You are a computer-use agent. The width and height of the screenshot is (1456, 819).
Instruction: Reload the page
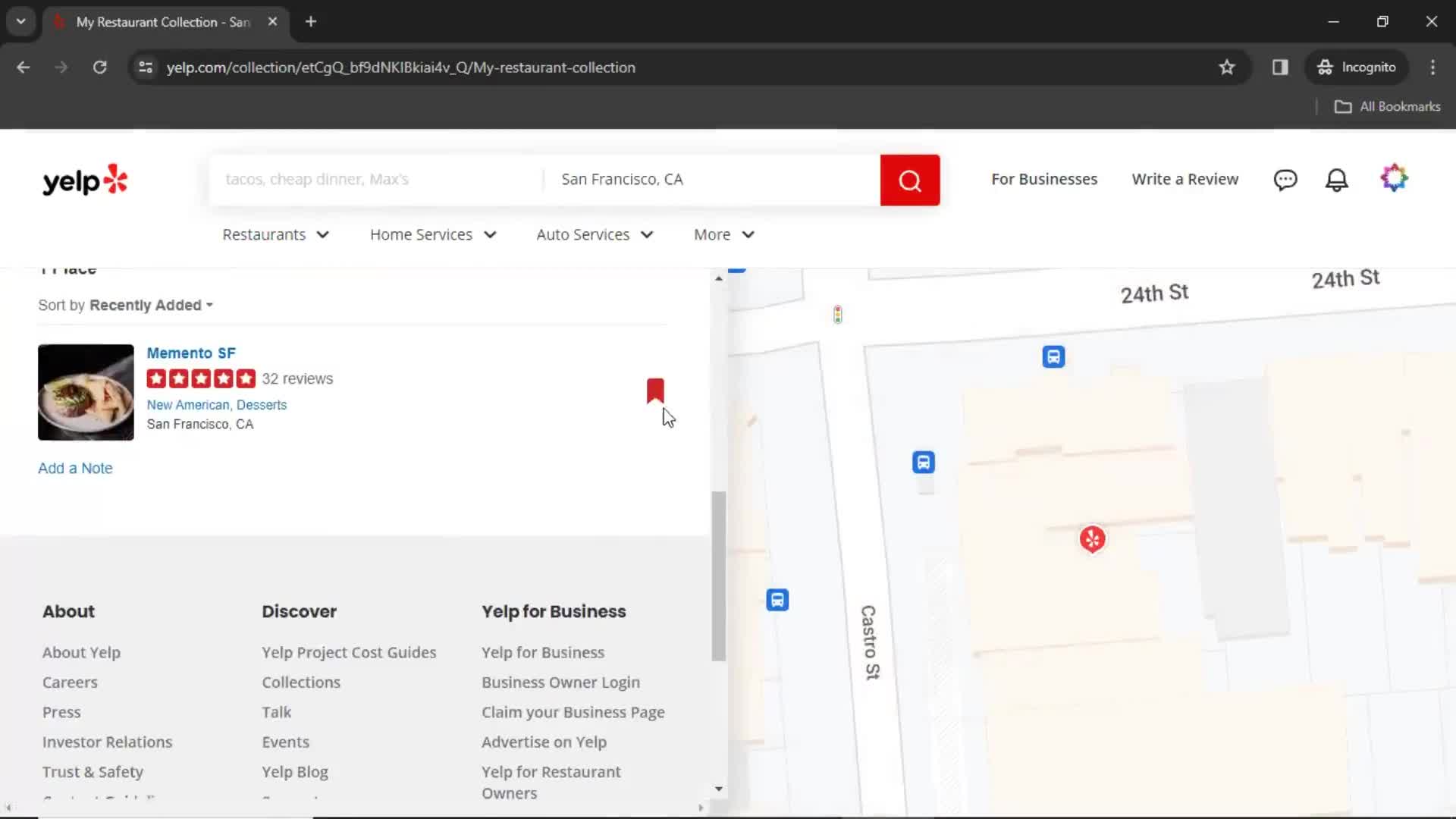point(100,67)
